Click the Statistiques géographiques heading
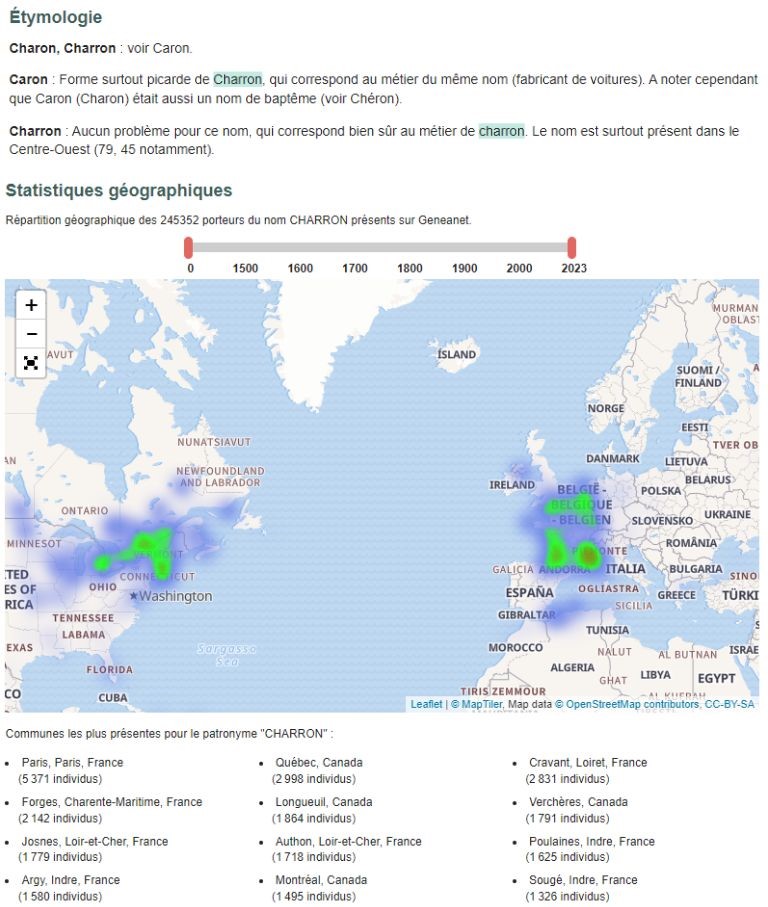 tap(119, 190)
